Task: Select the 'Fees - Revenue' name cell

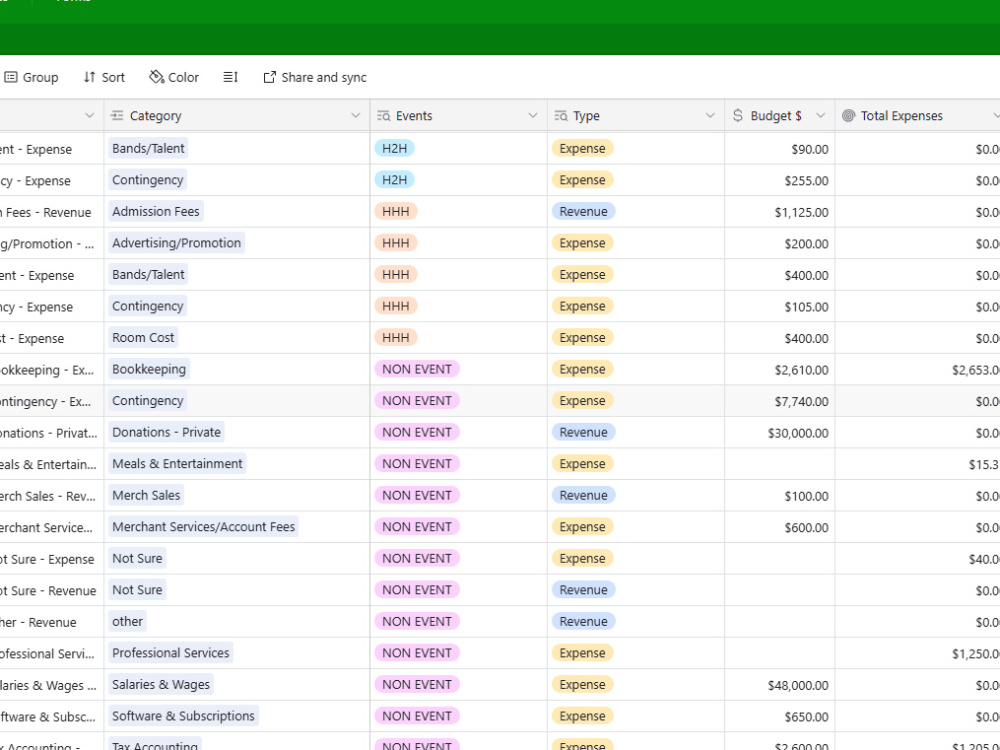Action: coord(52,212)
